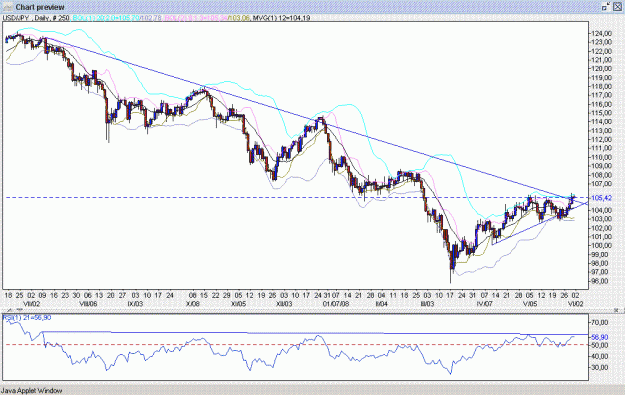Click the XII/03 month label on time axis

284,304
